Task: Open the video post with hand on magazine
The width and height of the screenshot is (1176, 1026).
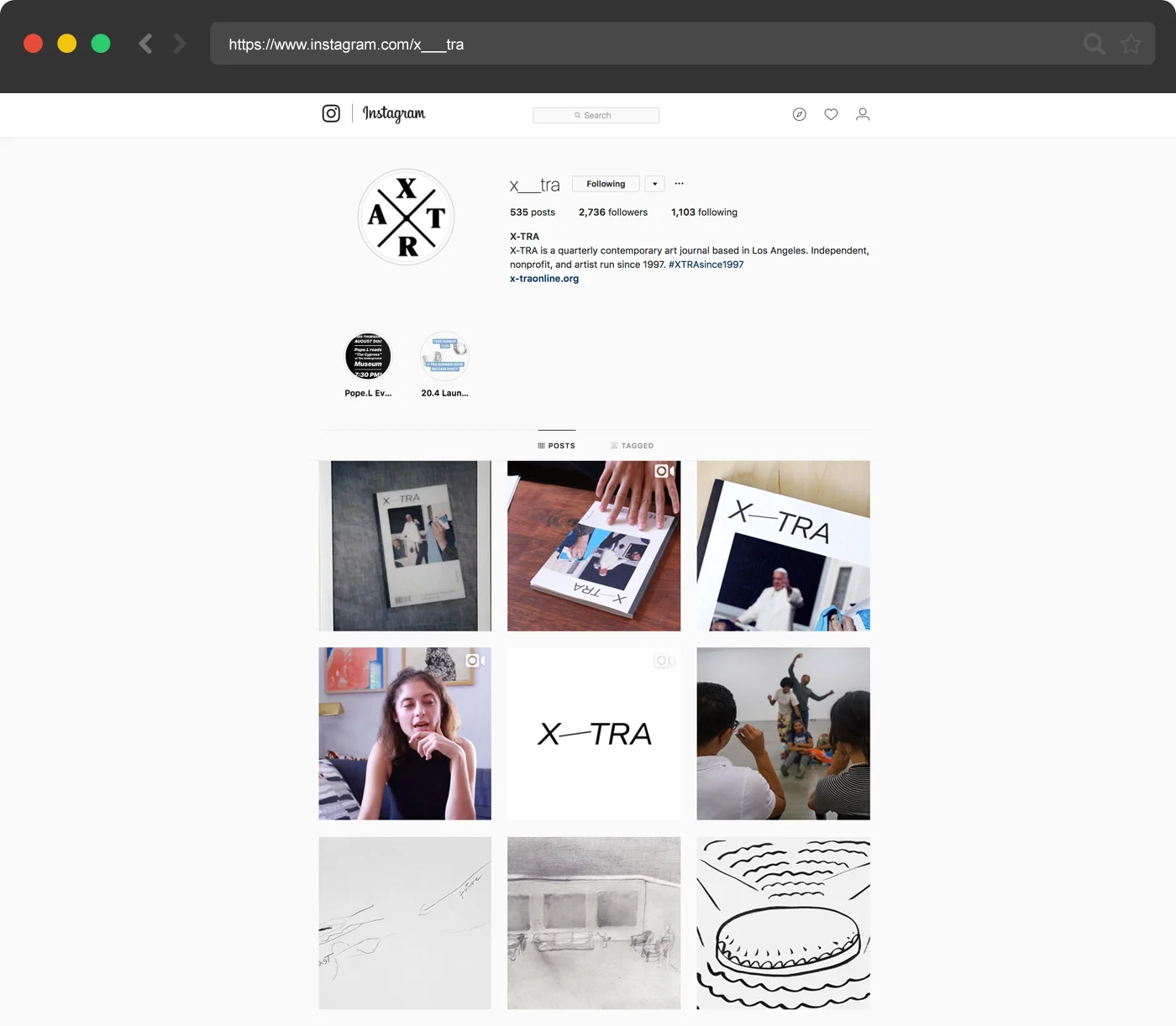Action: pyautogui.click(x=594, y=546)
